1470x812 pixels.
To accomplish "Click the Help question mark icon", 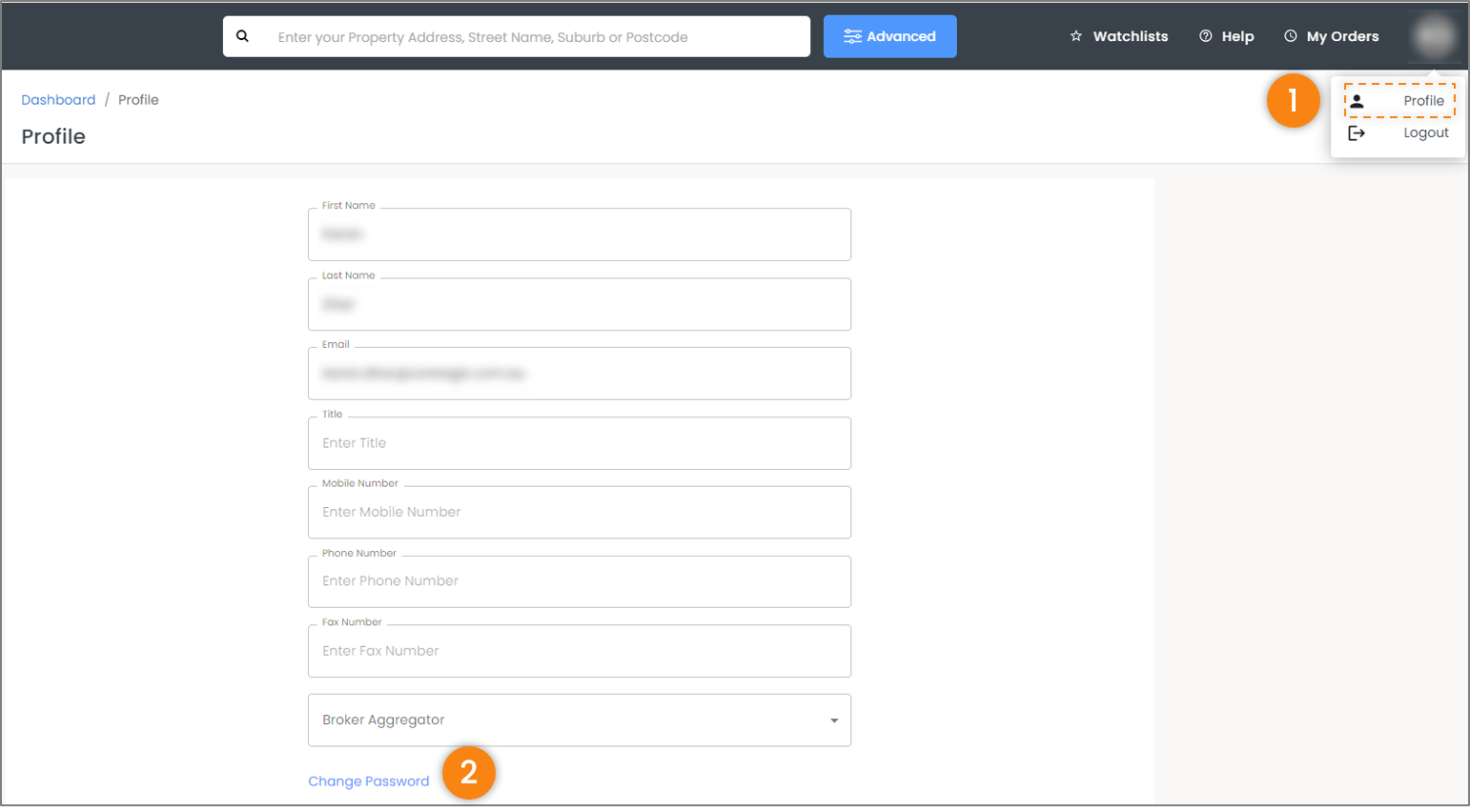I will 1205,36.
